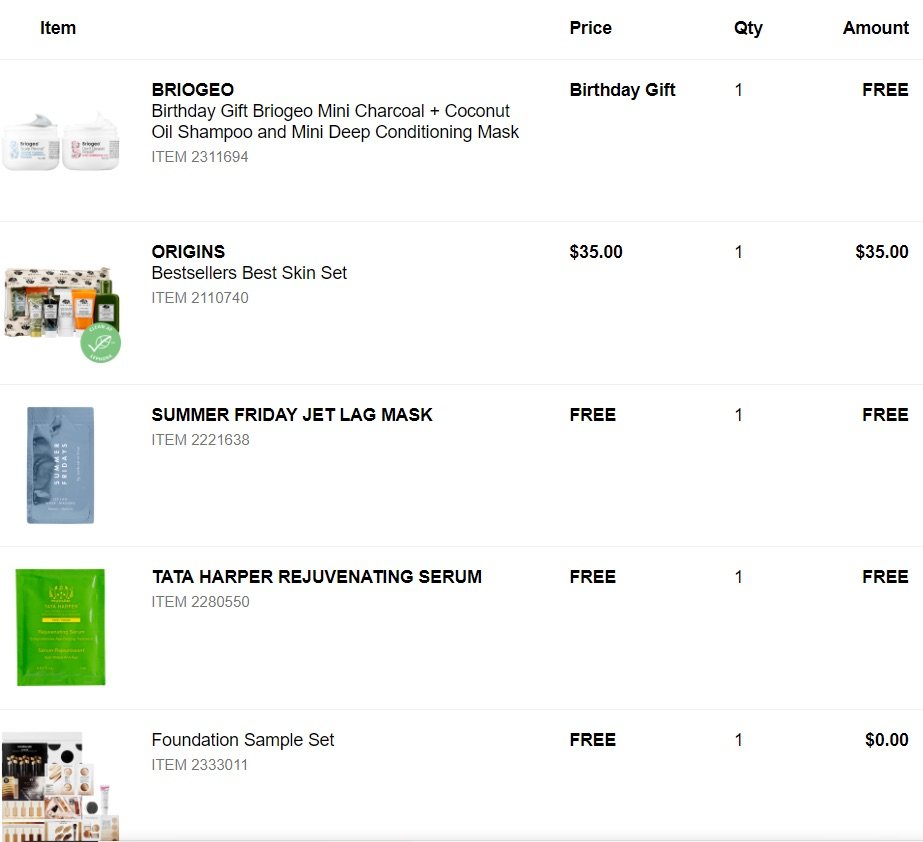The image size is (923, 842).
Task: Click the Bestsellers Best Skin Set title
Action: [249, 273]
